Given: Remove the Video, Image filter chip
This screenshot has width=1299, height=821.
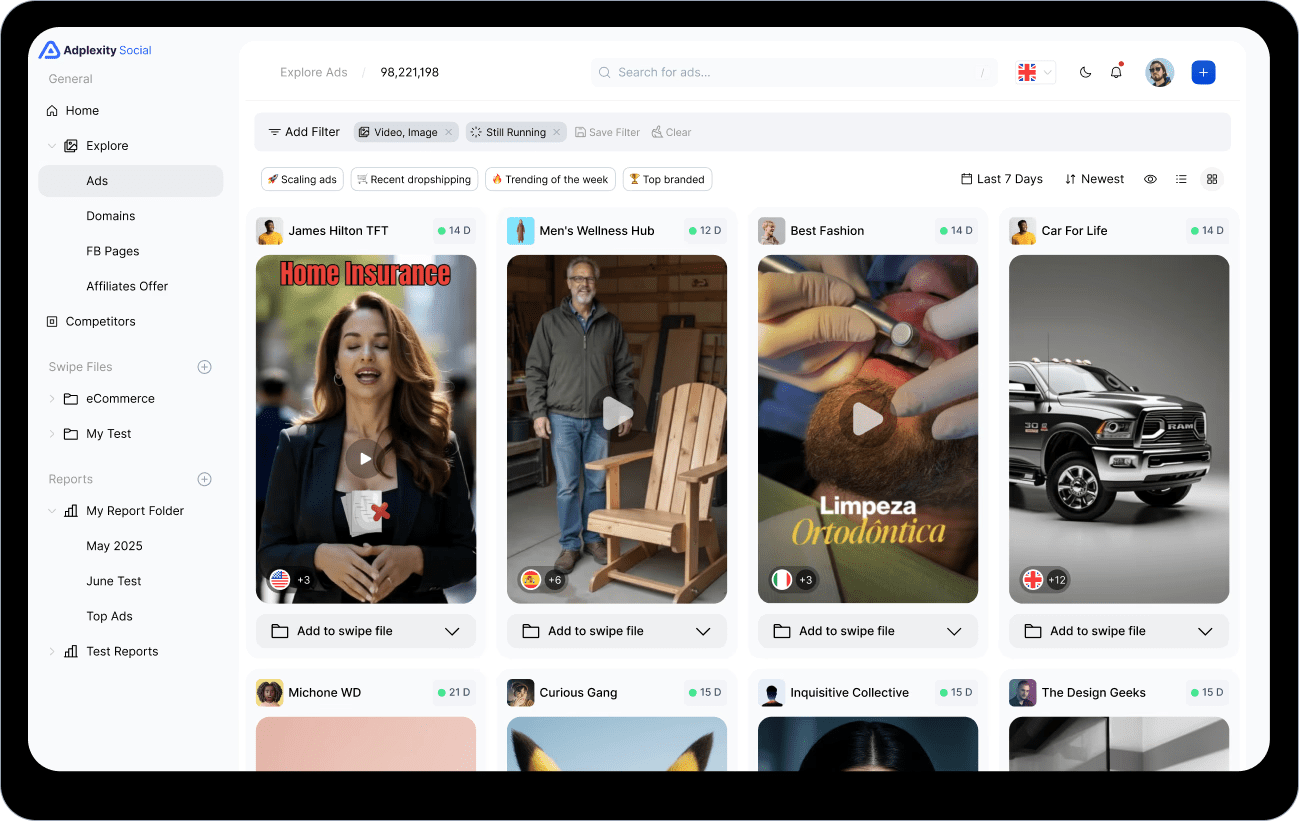Looking at the screenshot, I should pyautogui.click(x=449, y=131).
